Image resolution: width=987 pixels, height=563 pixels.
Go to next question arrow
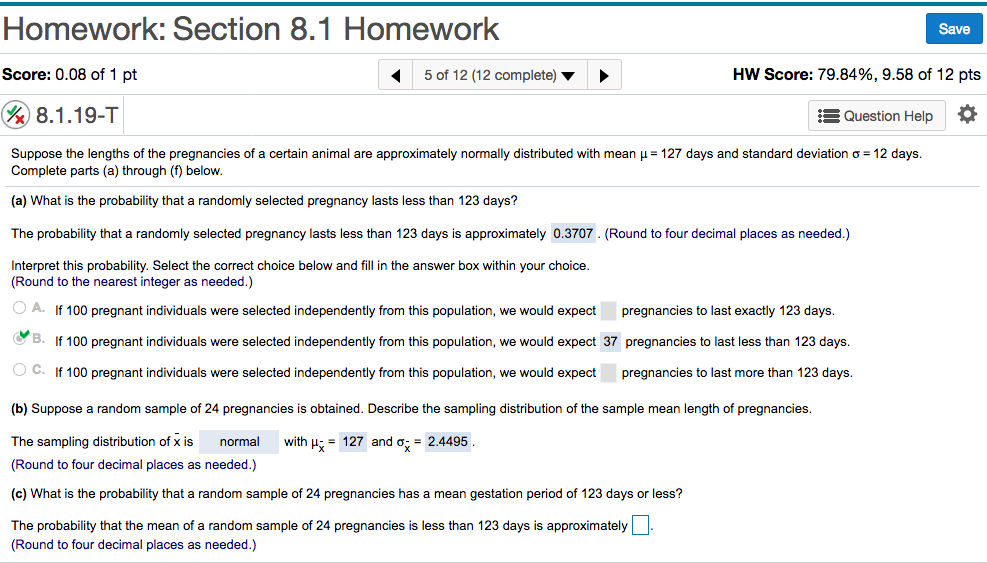click(604, 76)
